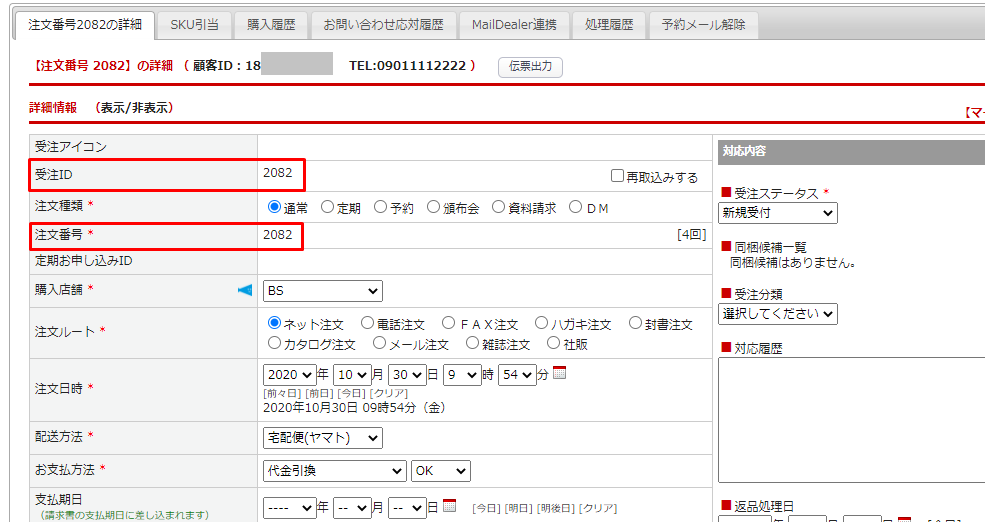Select 封書注文 as order route

(635, 323)
